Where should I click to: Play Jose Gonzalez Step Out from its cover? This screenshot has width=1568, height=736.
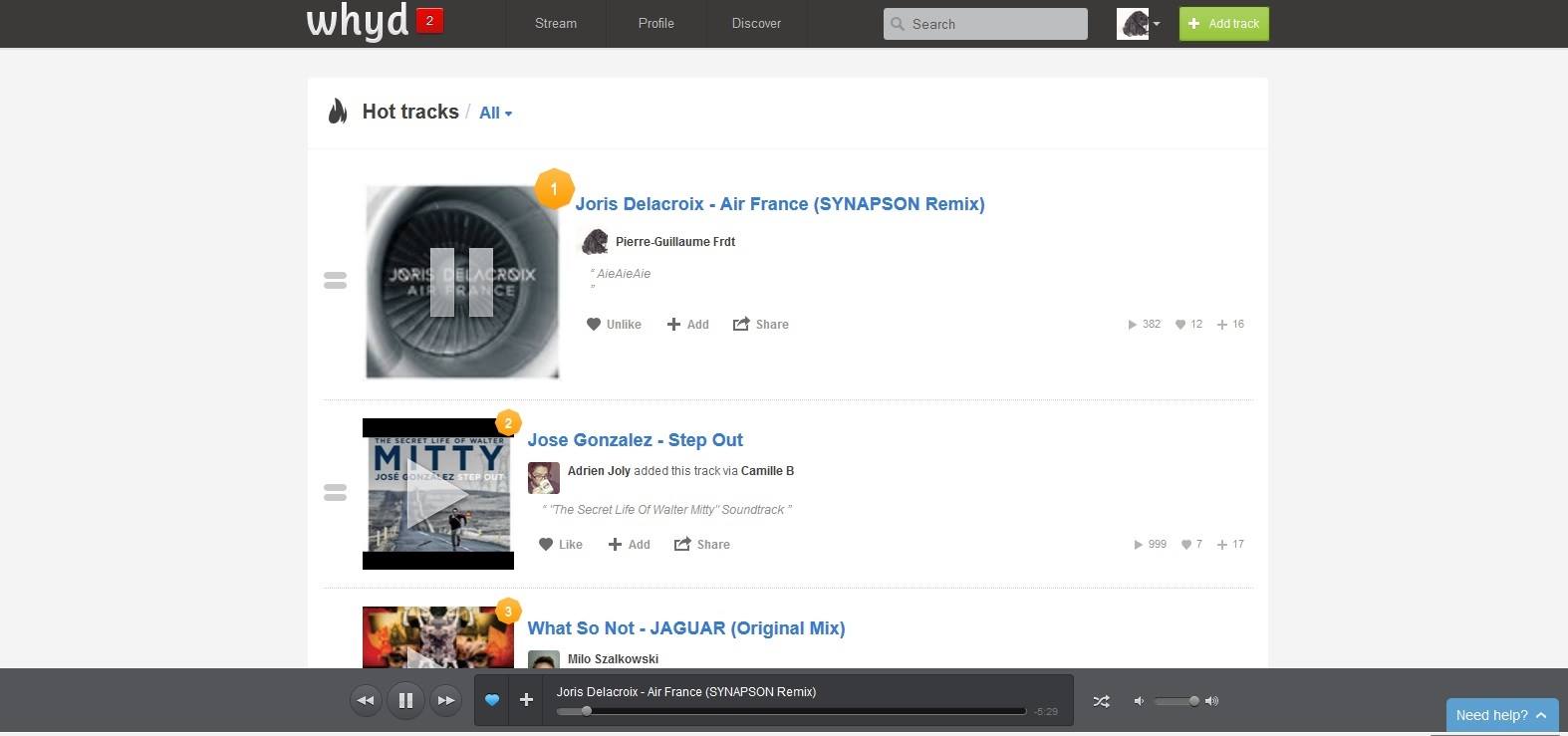coord(438,494)
